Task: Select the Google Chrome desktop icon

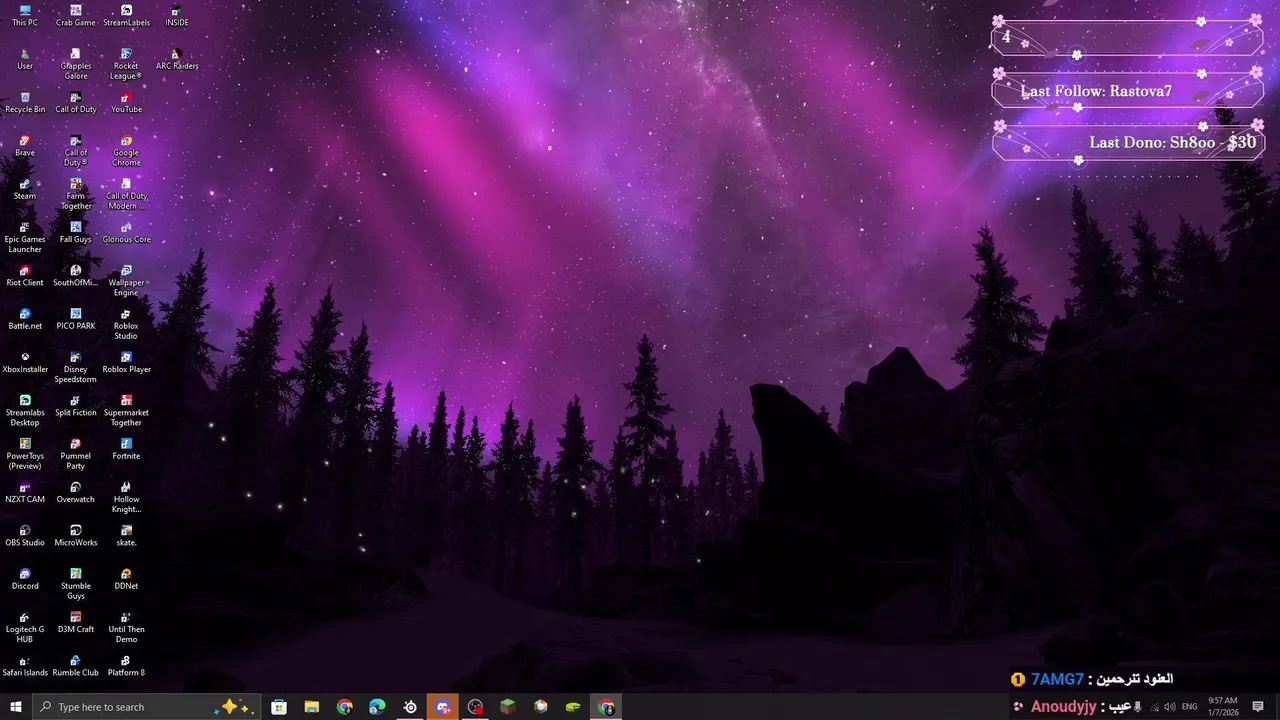Action: (126, 151)
